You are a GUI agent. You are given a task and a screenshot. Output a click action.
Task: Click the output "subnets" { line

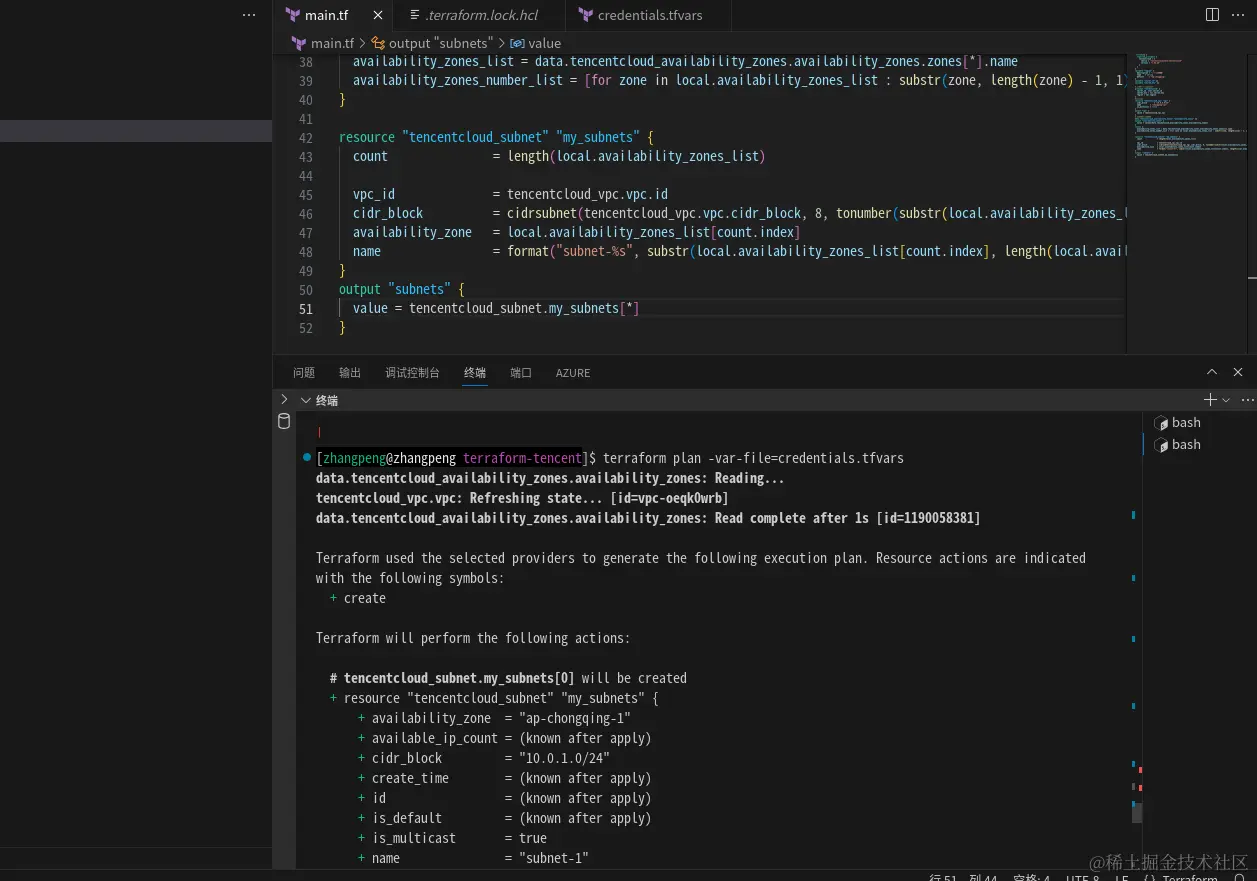tap(402, 289)
